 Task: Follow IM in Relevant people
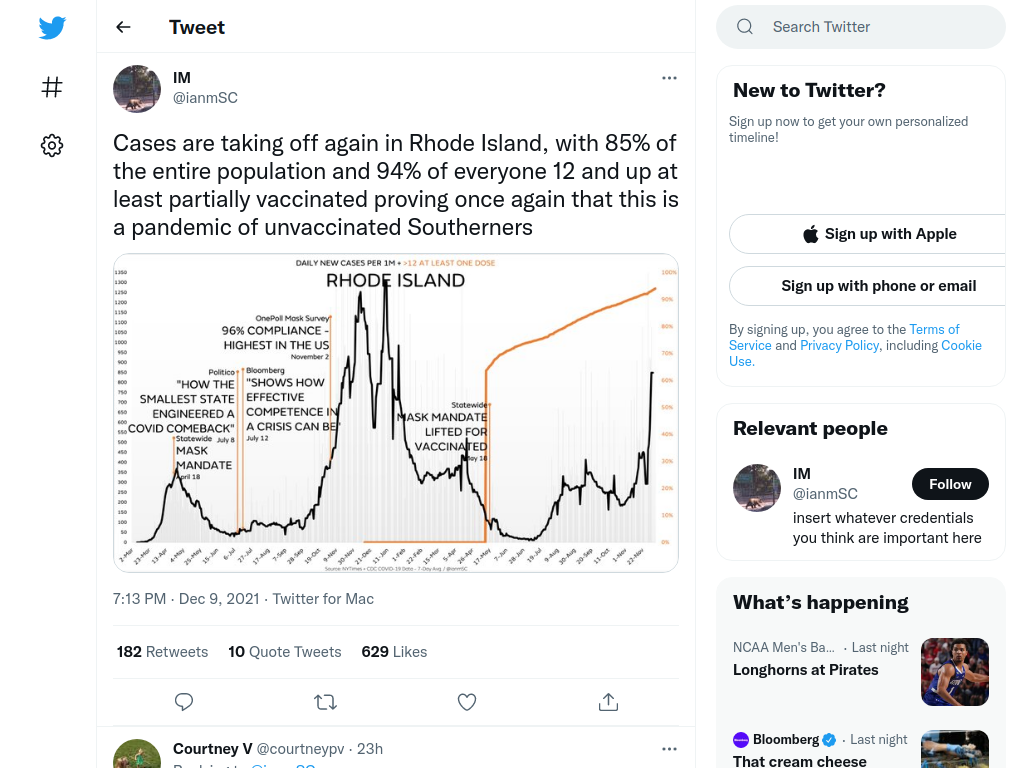(x=950, y=484)
